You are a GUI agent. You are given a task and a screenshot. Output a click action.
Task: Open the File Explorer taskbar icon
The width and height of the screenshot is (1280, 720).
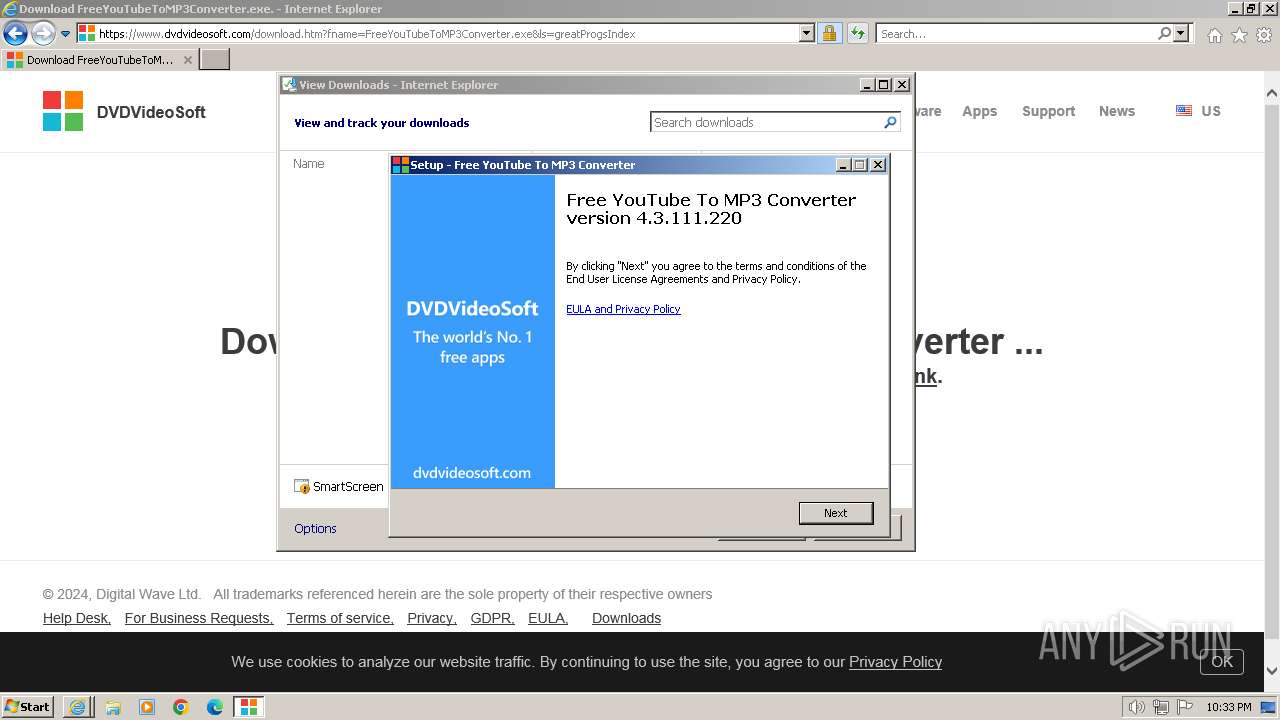tap(113, 707)
